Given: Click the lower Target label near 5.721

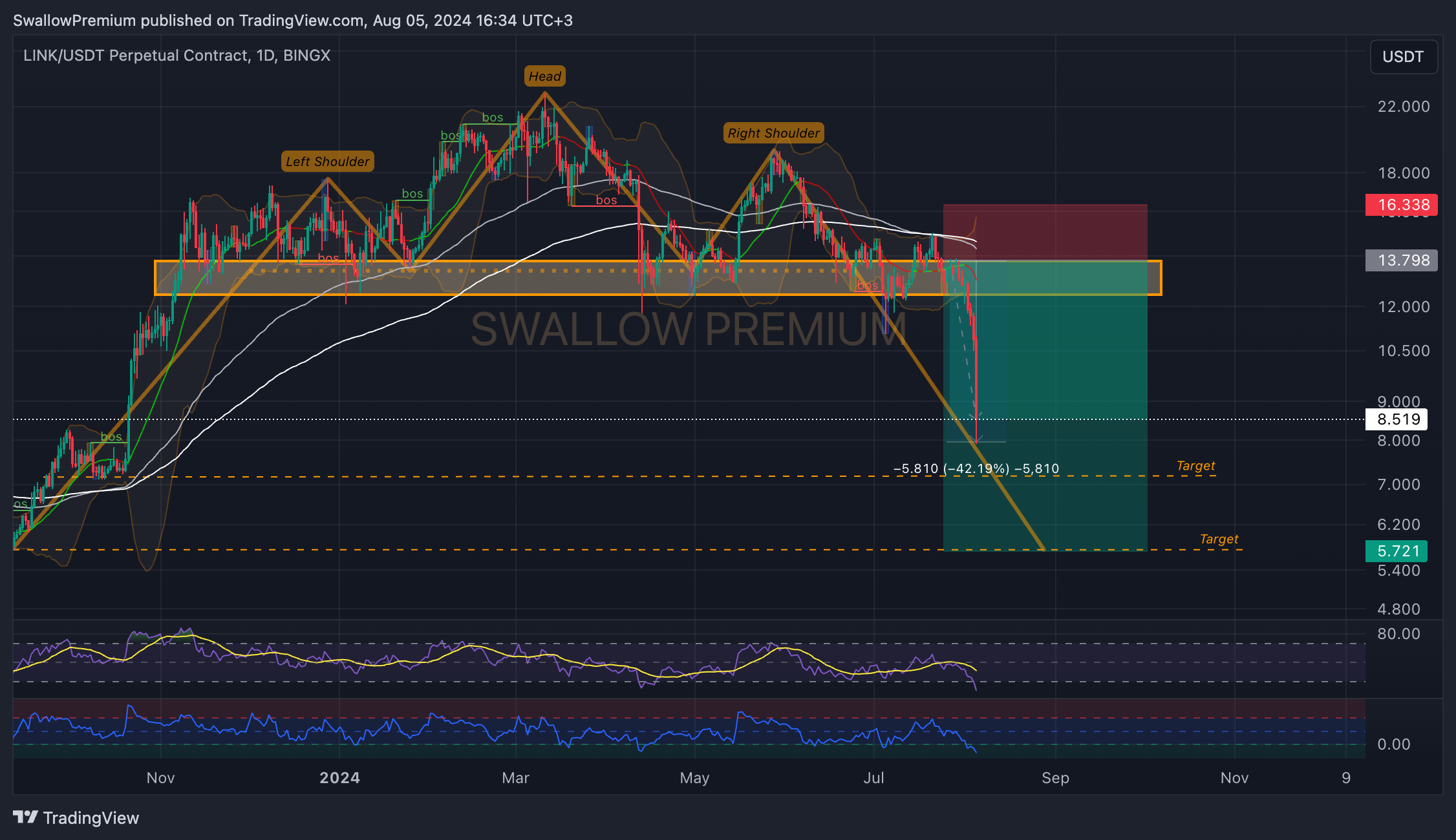Looking at the screenshot, I should coord(1219,539).
